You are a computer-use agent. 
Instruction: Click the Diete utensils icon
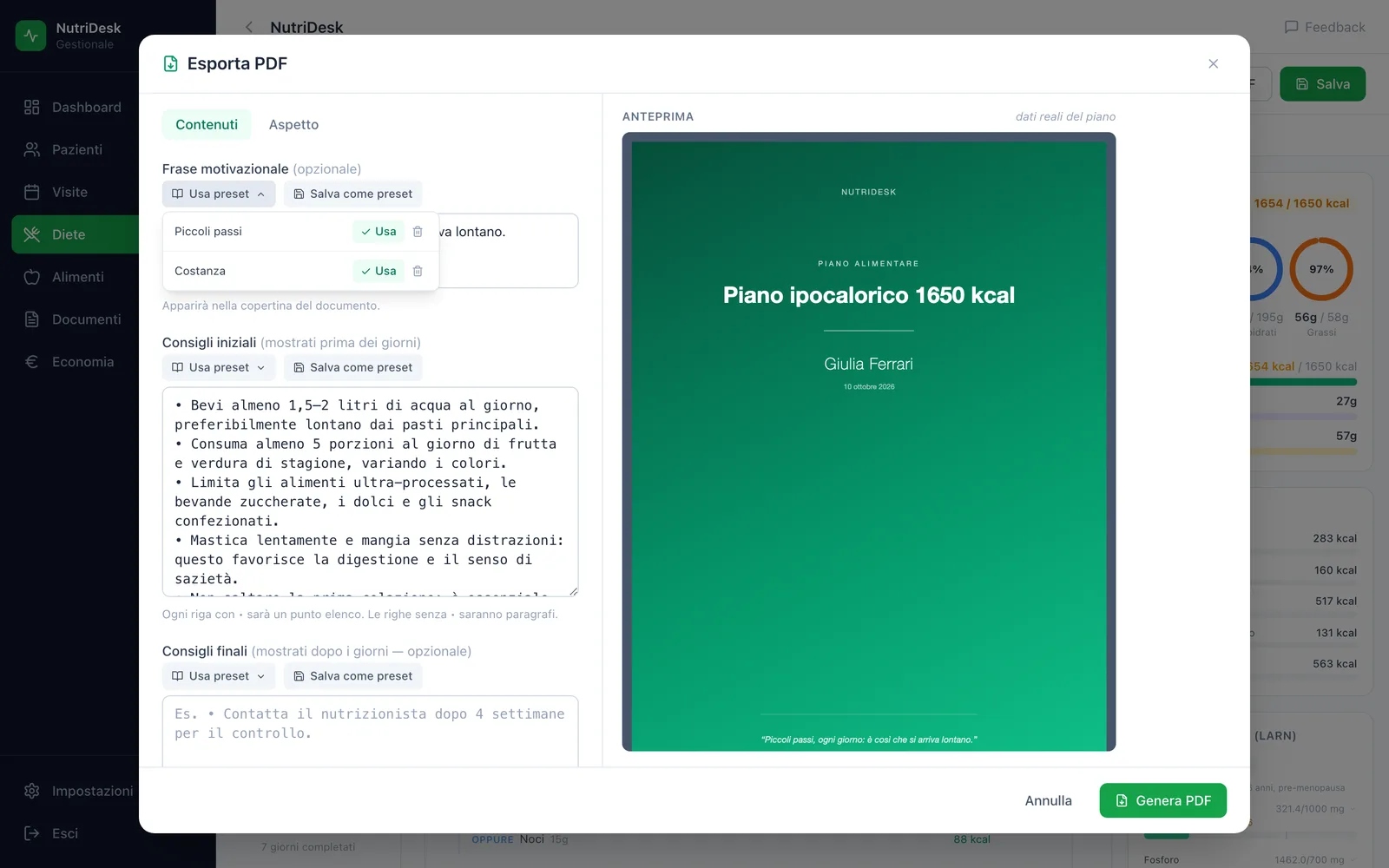click(32, 234)
